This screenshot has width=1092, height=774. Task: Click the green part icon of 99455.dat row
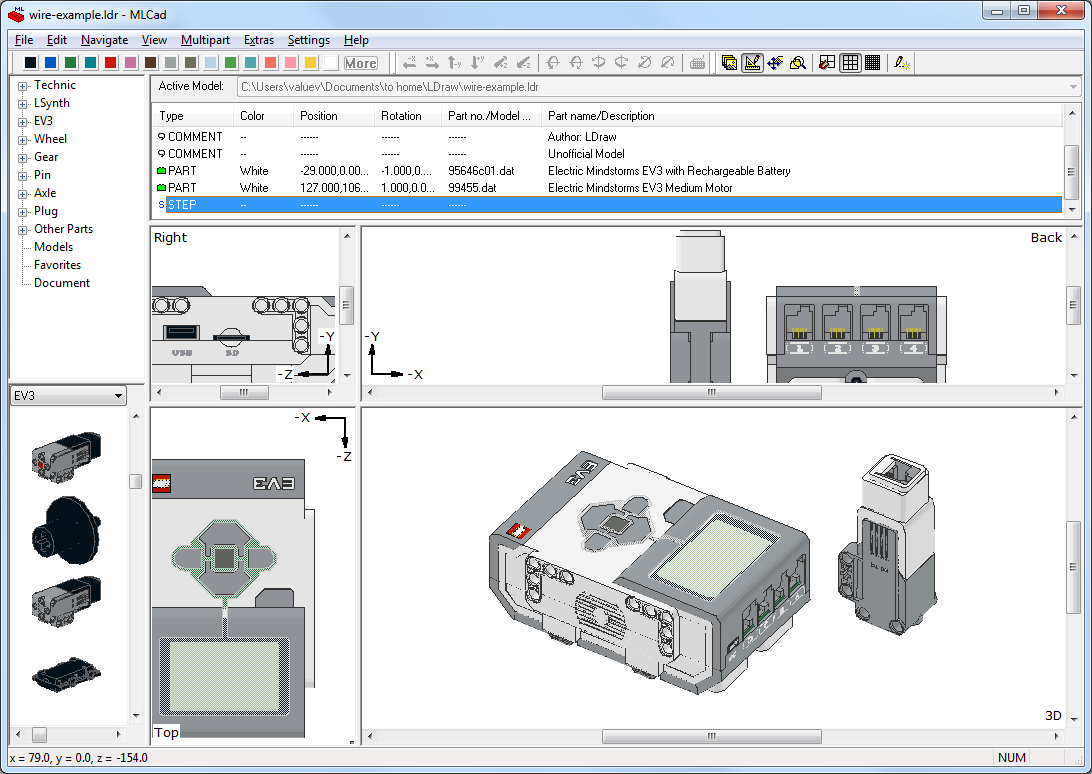(162, 187)
